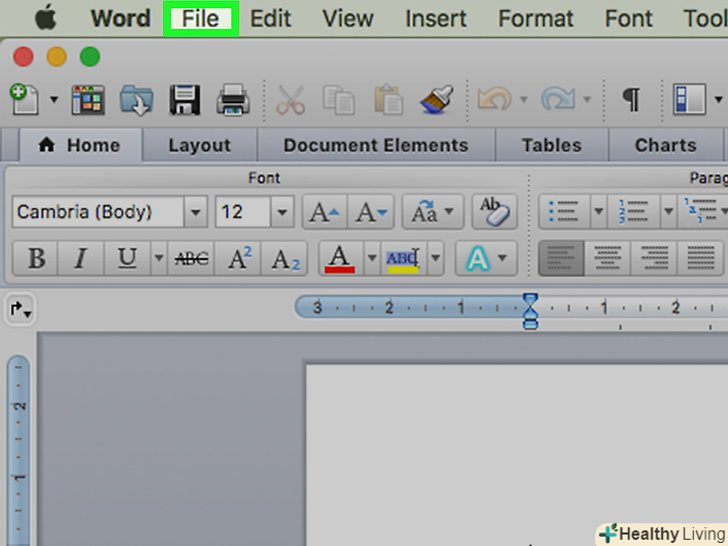728x546 pixels.
Task: Expand the Text Effects dropdown arrow
Action: [503, 258]
